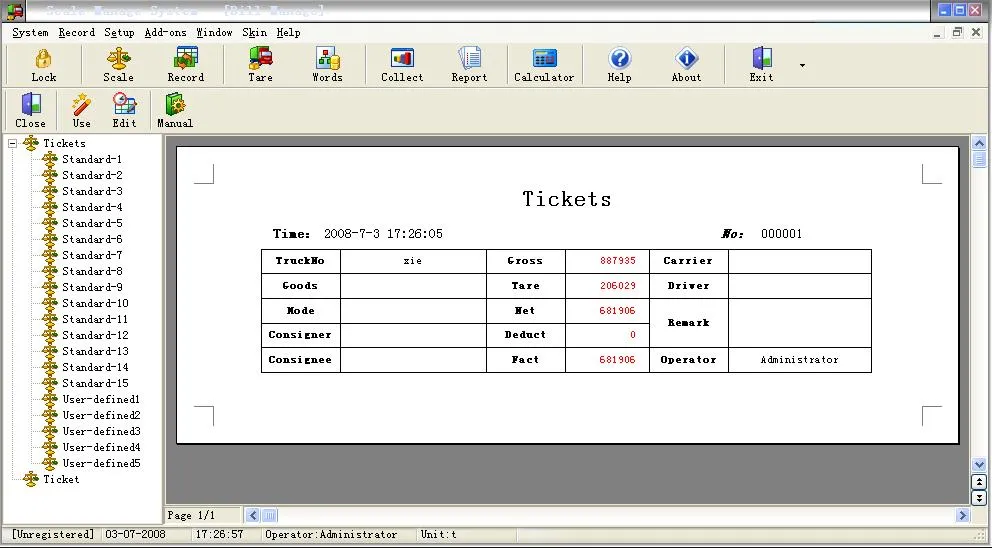This screenshot has width=992, height=548.
Task: Select the bottom Ticket tree node
Action: [60, 479]
